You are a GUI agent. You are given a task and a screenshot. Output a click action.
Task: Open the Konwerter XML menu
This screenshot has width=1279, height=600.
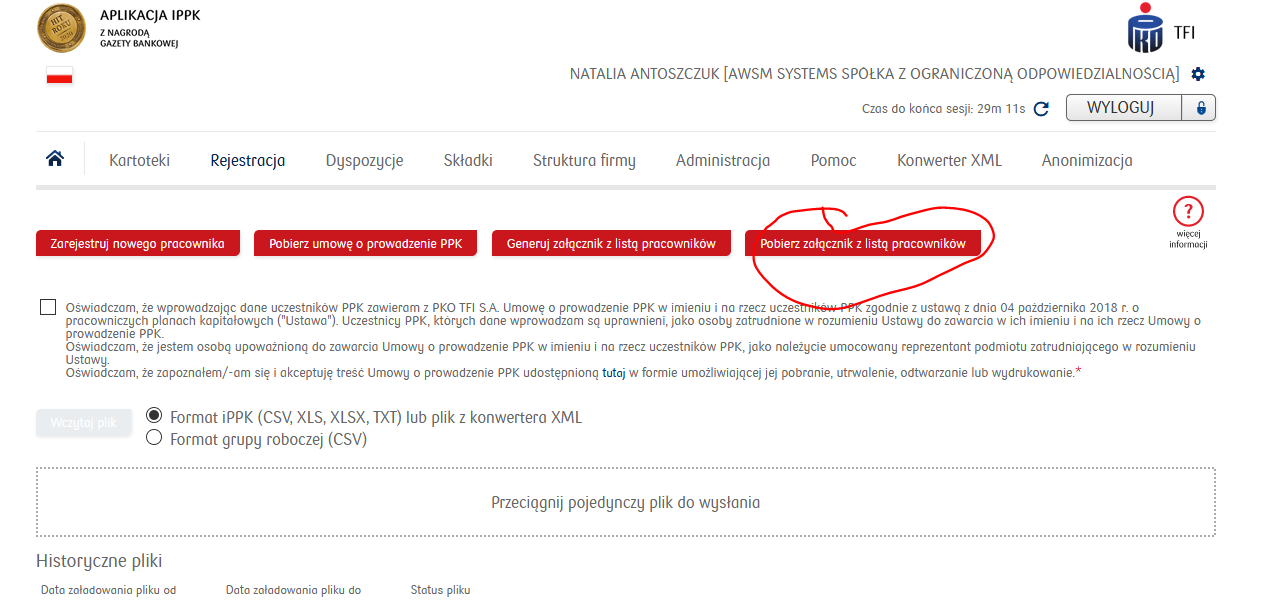click(x=949, y=160)
